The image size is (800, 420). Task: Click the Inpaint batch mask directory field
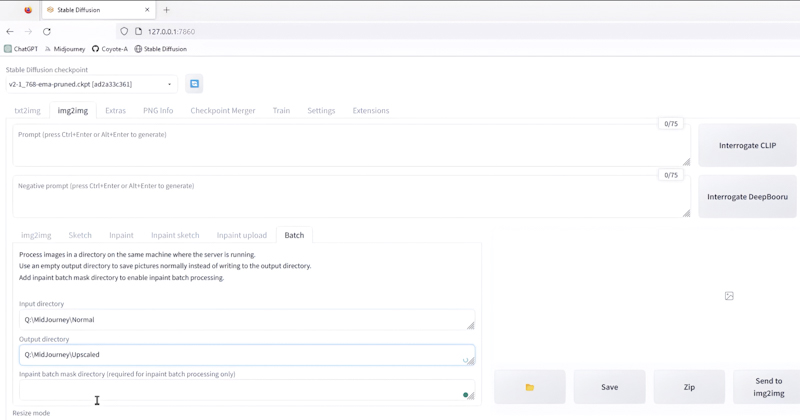pos(247,390)
